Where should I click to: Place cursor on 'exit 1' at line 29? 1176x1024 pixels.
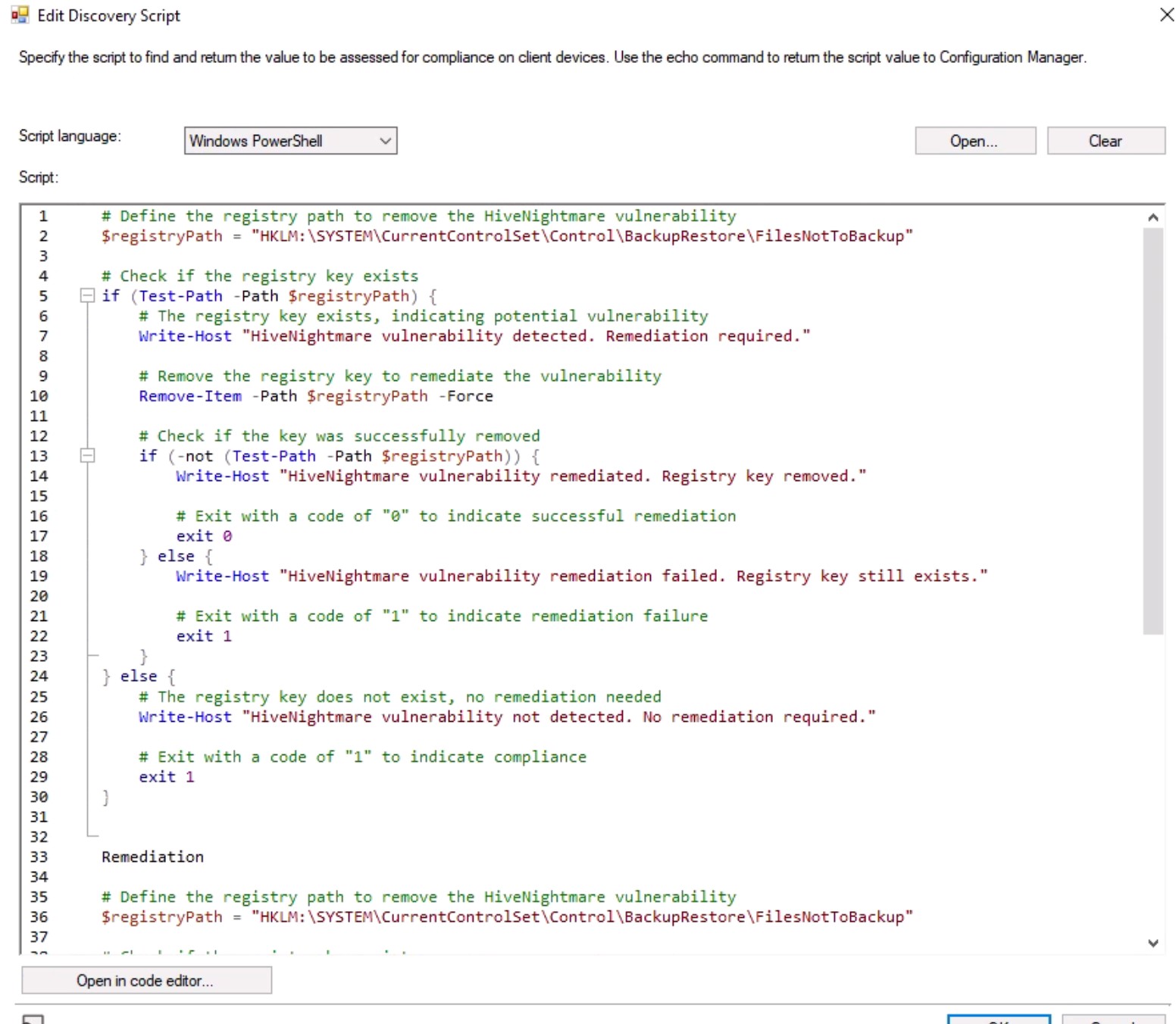(x=166, y=777)
